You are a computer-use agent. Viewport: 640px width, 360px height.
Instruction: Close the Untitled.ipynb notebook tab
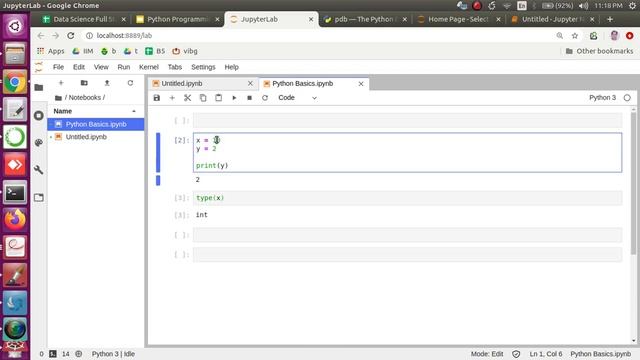tap(250, 83)
